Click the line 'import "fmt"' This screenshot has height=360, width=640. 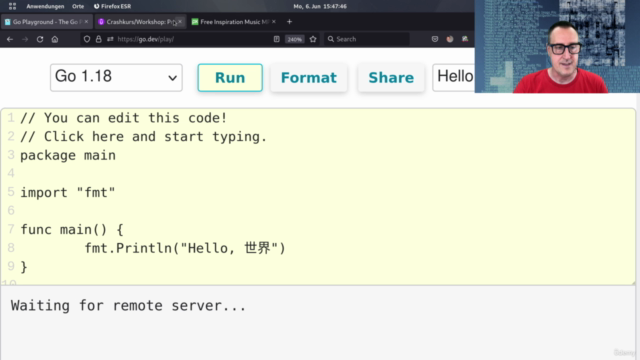(68, 193)
